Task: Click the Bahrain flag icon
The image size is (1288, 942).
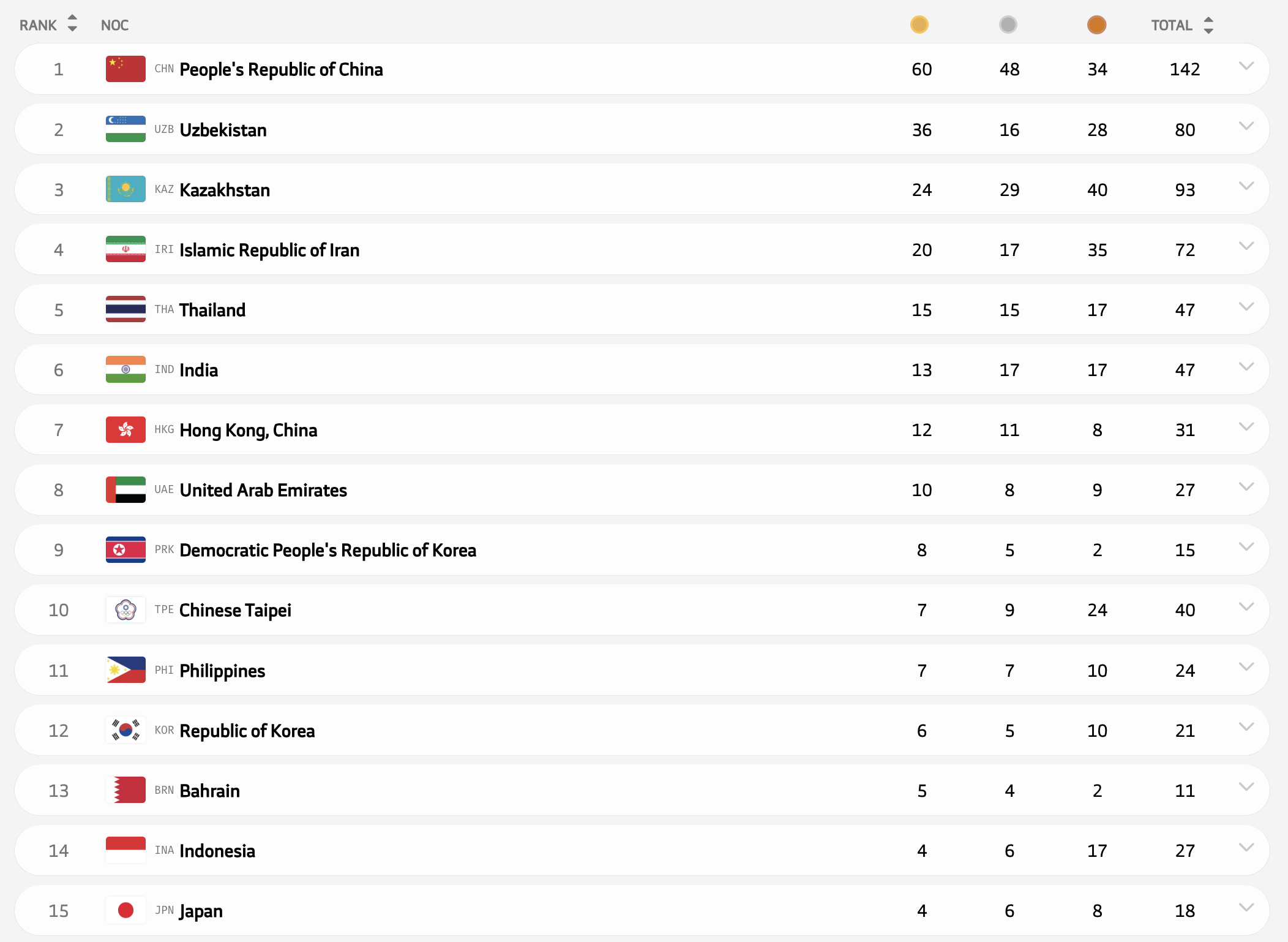Action: pos(125,790)
